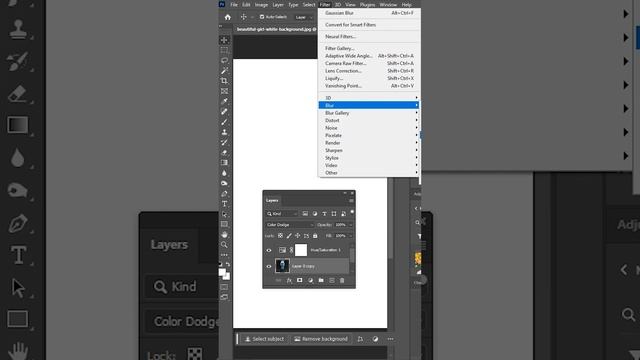Open the Kind filter dropdown
Image resolution: width=640 pixels, height=360 pixels.
click(282, 213)
